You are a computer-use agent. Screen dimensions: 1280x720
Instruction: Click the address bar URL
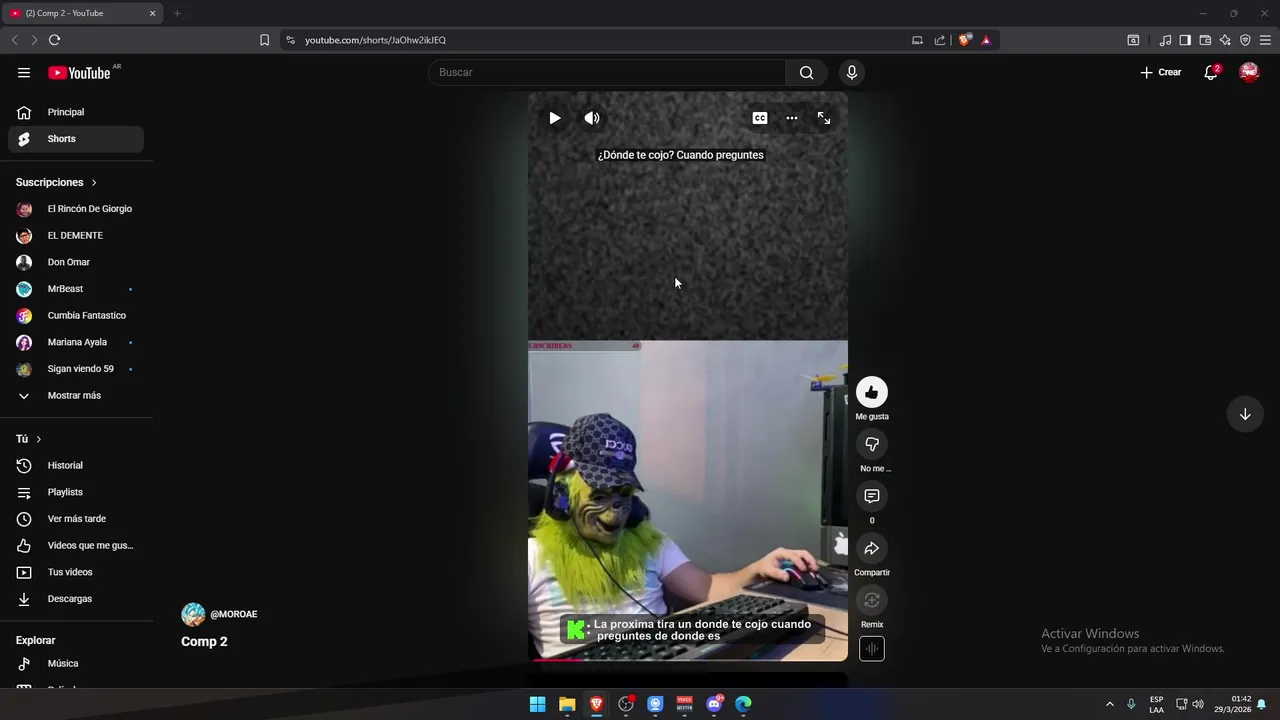(375, 40)
